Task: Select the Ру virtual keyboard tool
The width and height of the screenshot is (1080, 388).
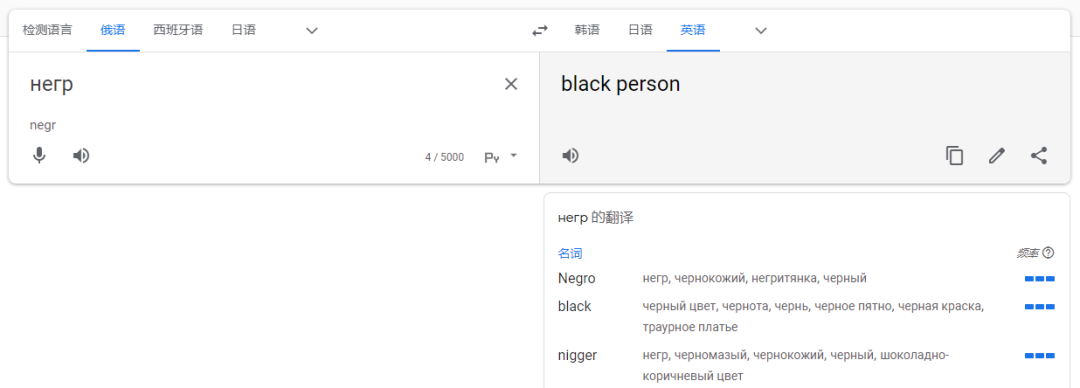Action: coord(492,158)
